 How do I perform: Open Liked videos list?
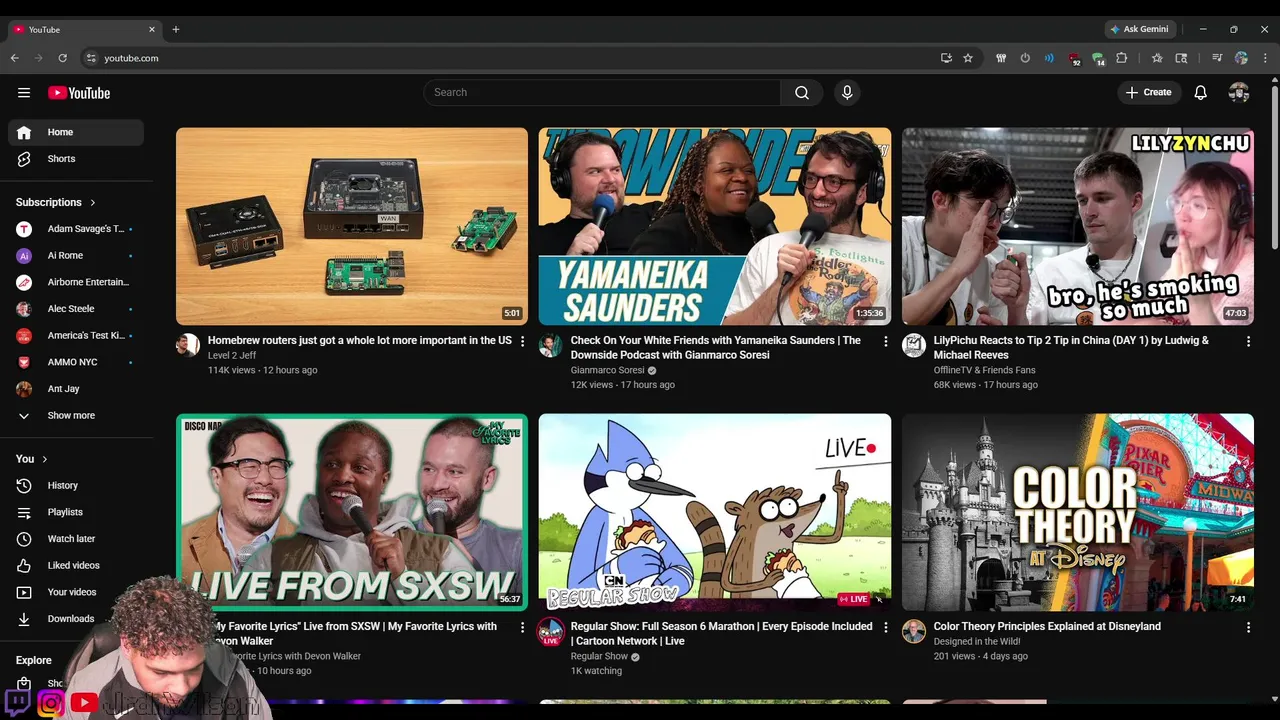point(76,566)
